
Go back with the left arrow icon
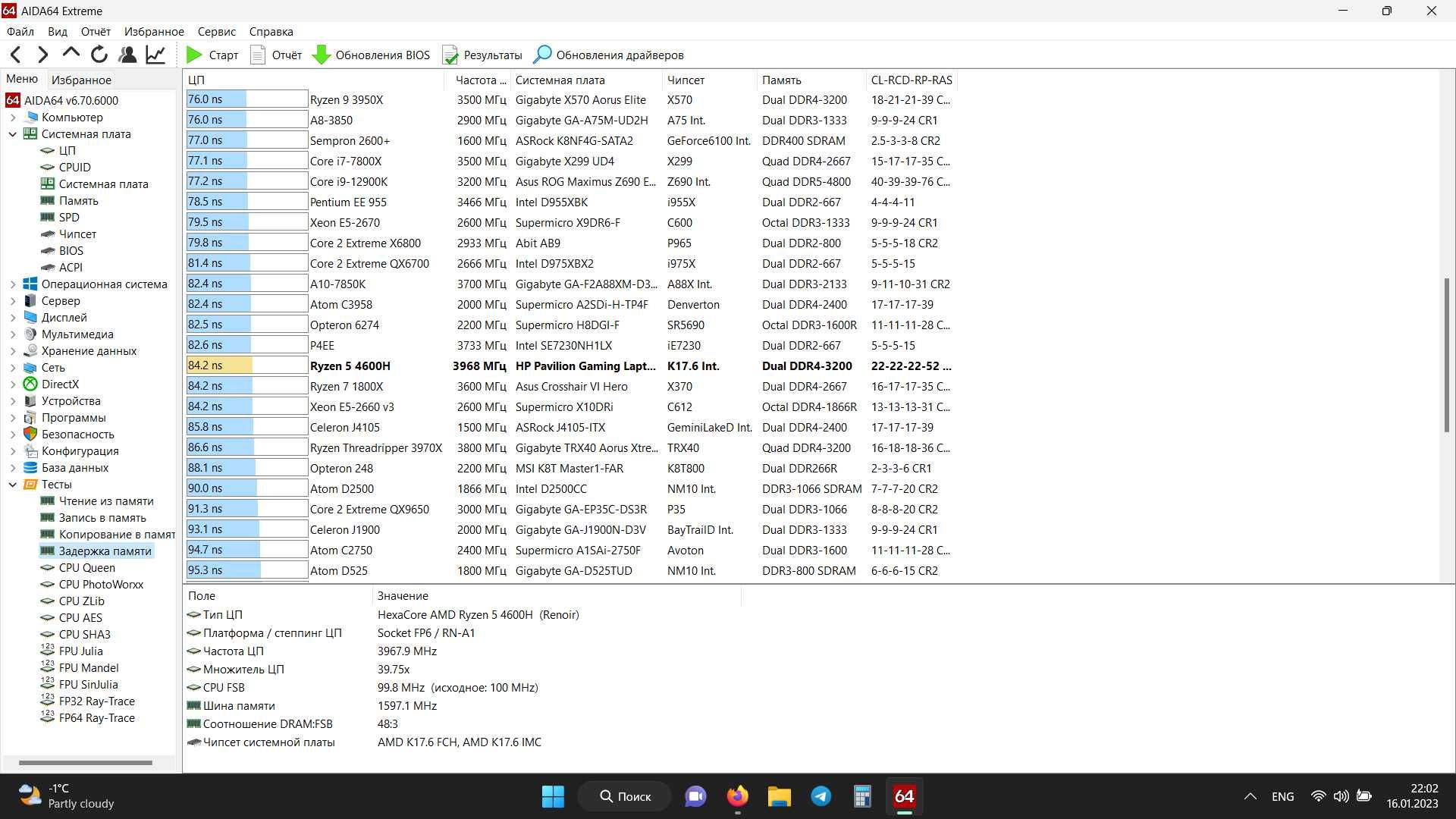[x=15, y=55]
